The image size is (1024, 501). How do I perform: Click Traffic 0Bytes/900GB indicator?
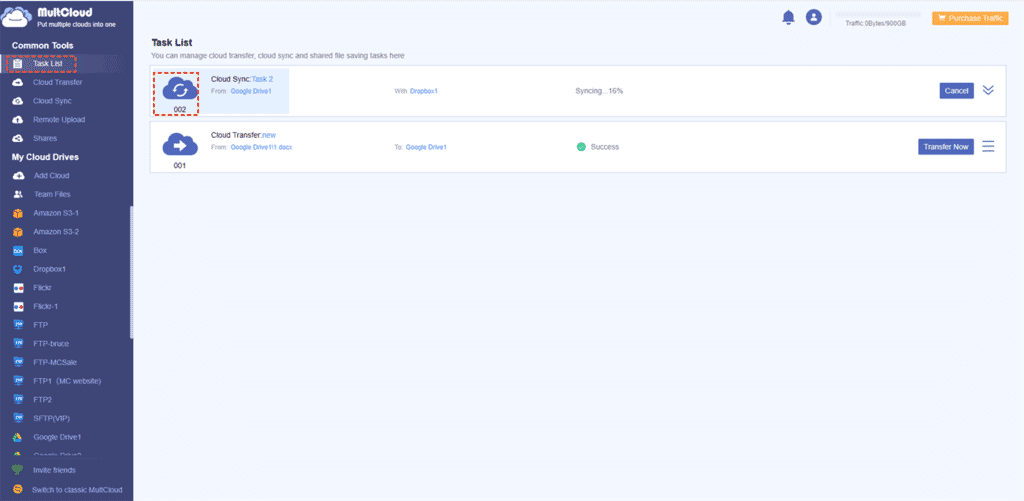[x=875, y=24]
